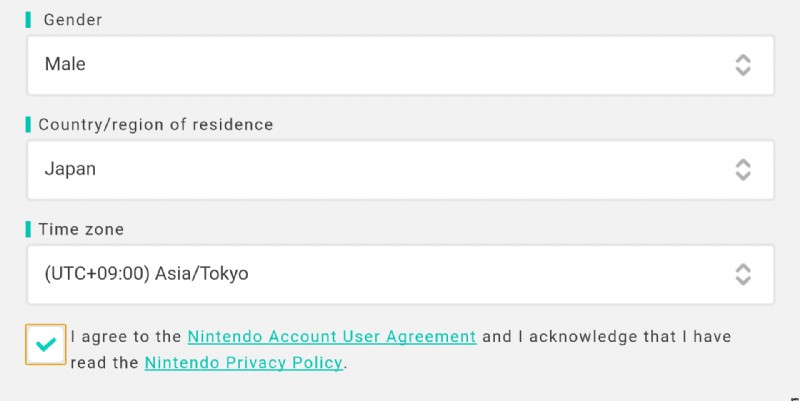Screen dimensions: 800x401
Task: Click the Gender field's up-down arrows icon
Action: tap(742, 65)
